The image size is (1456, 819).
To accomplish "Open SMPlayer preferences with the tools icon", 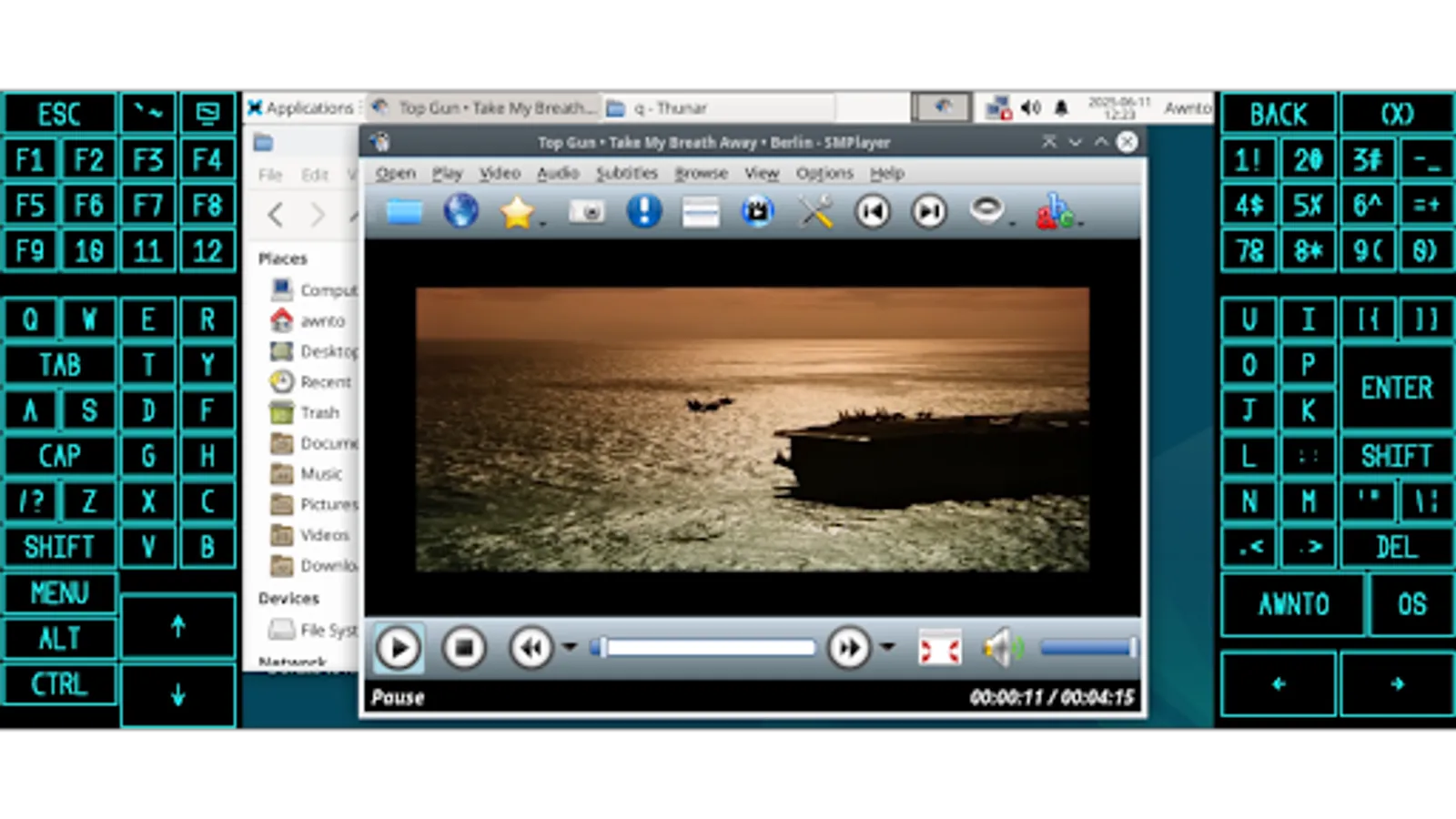I will tap(815, 211).
